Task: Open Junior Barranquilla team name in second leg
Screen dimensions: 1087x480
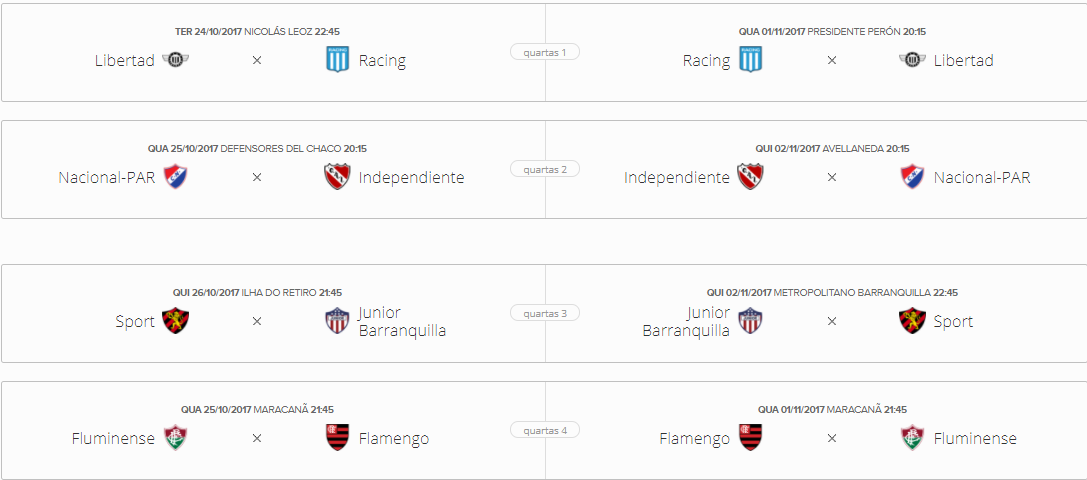Action: [x=686, y=322]
